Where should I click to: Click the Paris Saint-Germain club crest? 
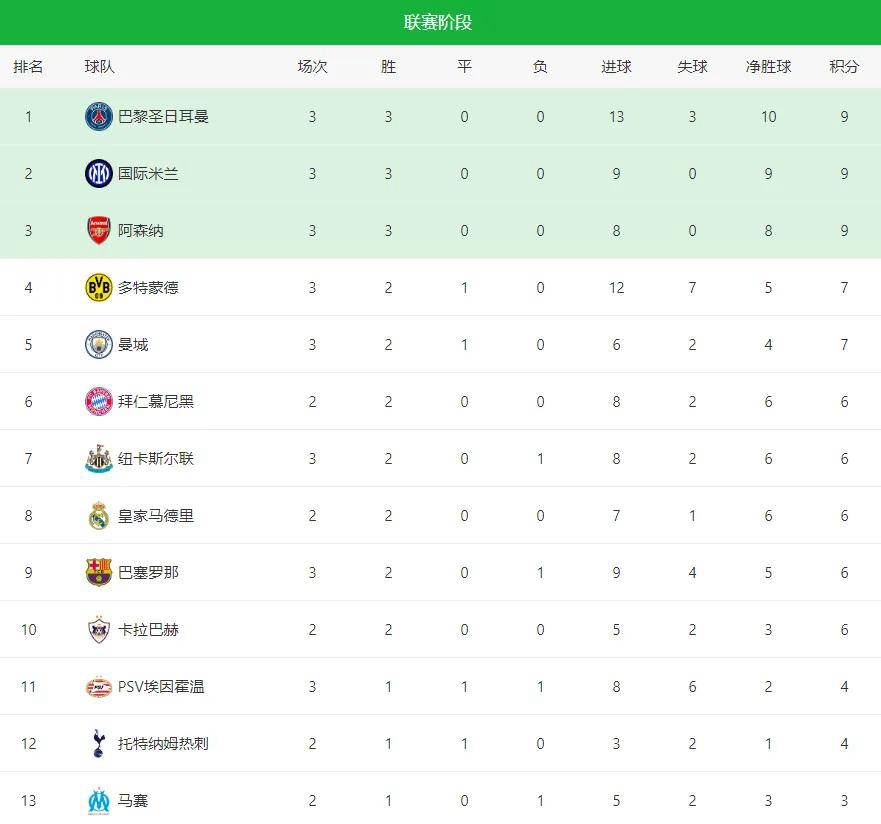click(99, 117)
